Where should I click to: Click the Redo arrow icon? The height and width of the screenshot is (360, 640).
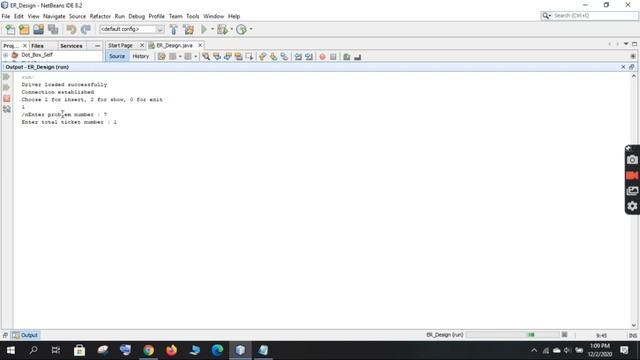[x=86, y=29]
